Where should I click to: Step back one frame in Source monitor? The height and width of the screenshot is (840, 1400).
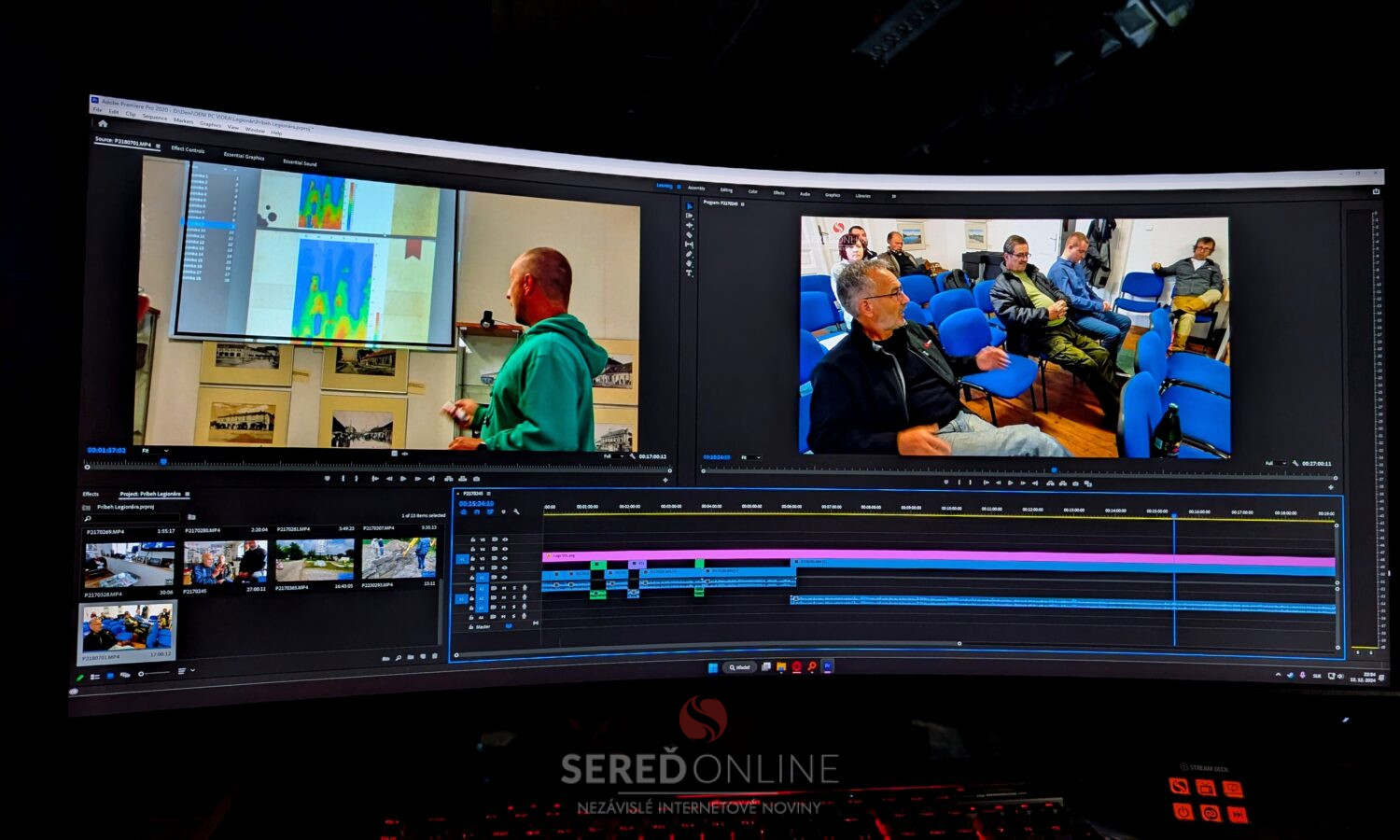pos(389,479)
